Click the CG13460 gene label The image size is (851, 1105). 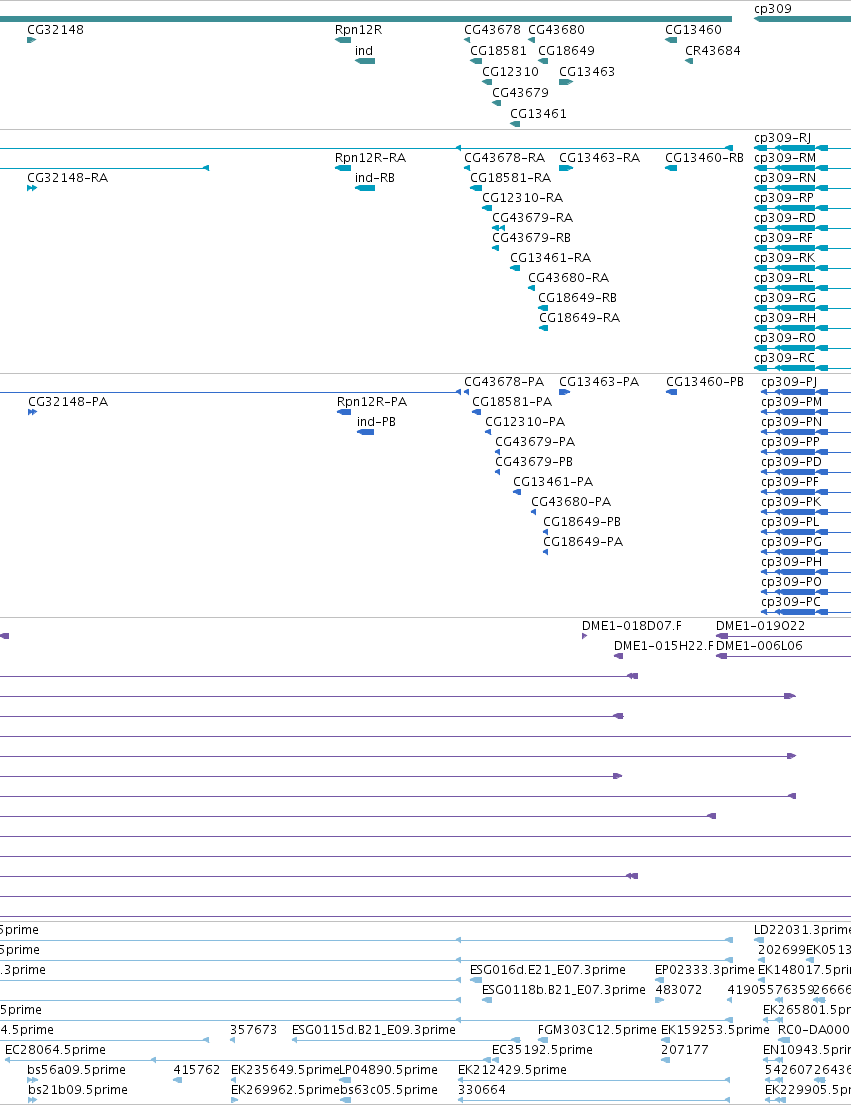[693, 30]
